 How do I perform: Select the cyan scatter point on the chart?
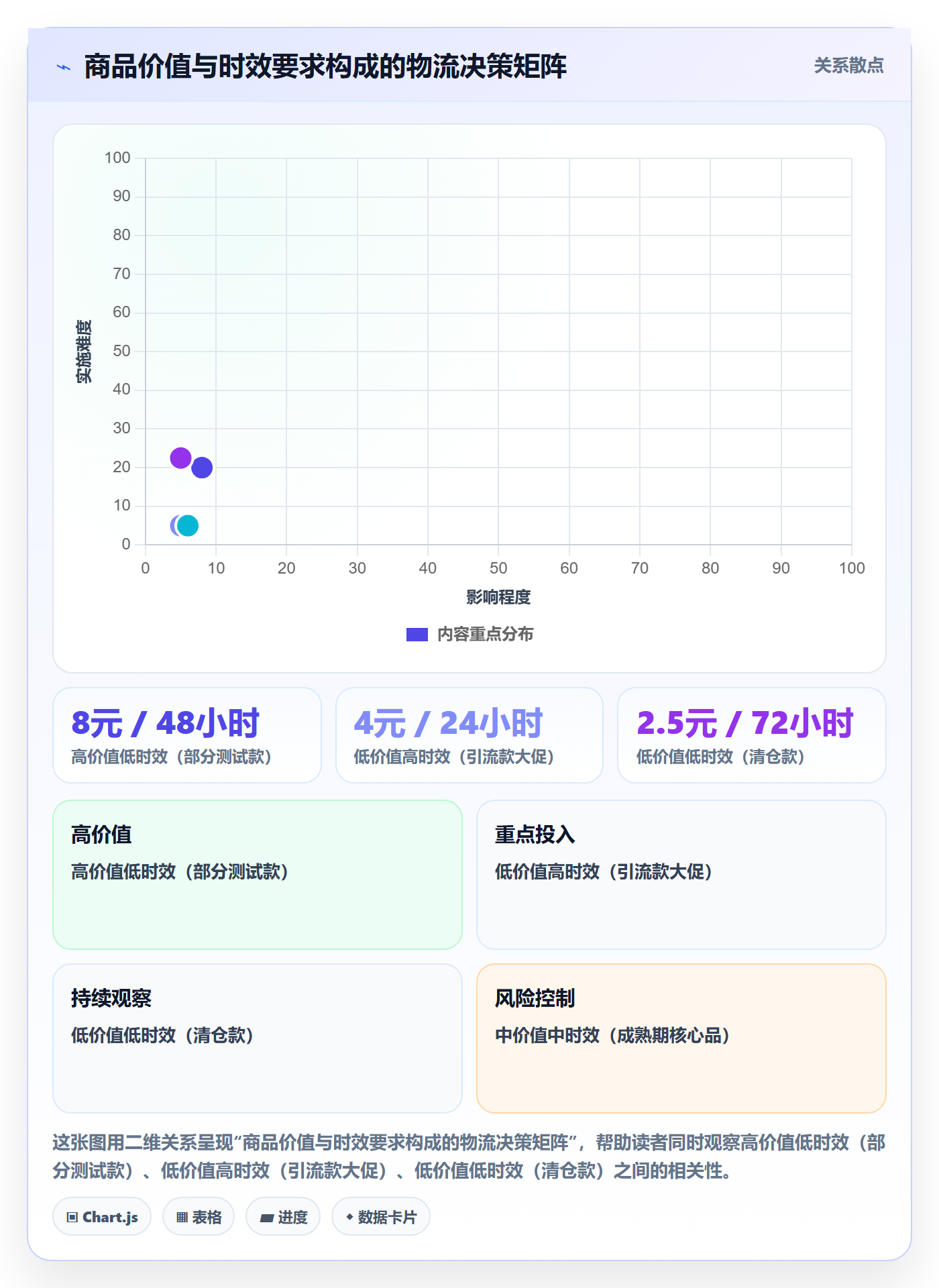(188, 526)
